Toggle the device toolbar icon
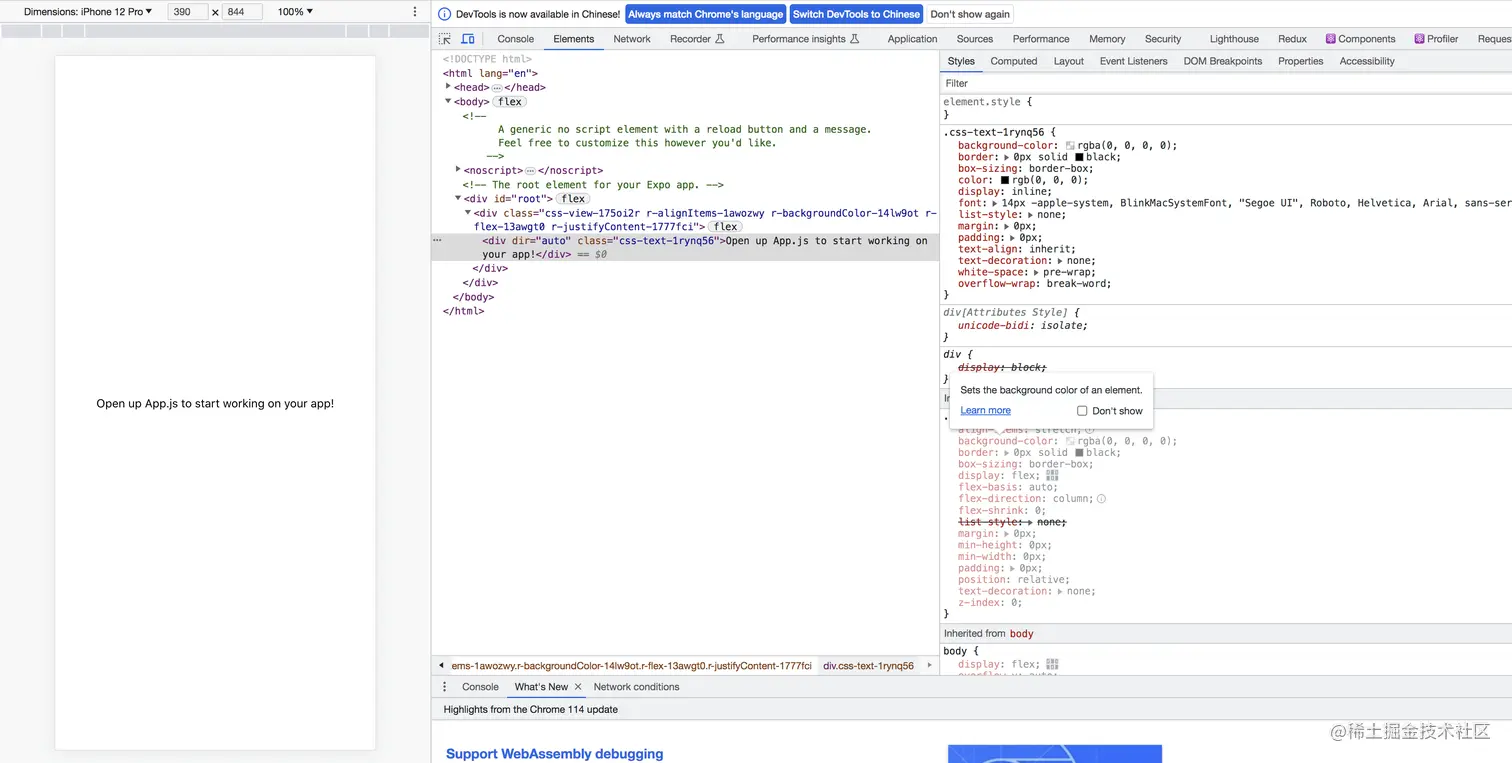 tap(468, 39)
